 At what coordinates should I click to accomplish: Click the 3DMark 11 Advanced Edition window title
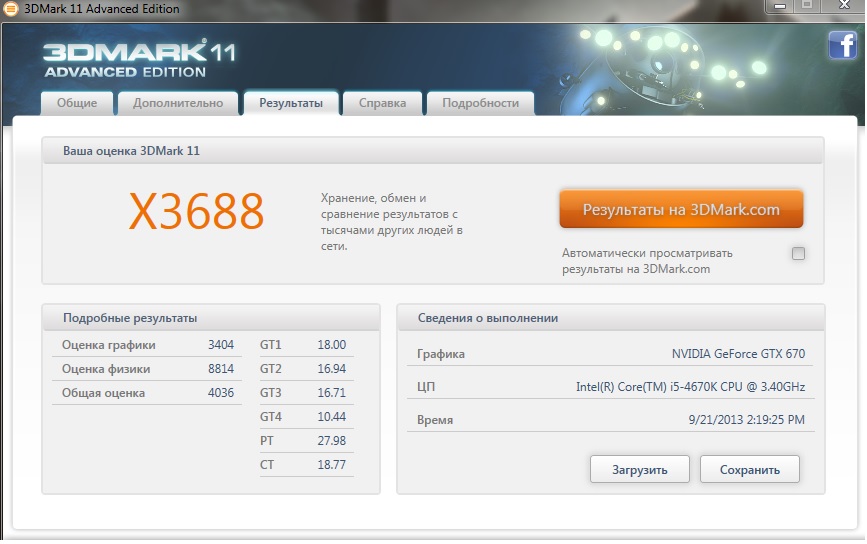click(x=102, y=9)
